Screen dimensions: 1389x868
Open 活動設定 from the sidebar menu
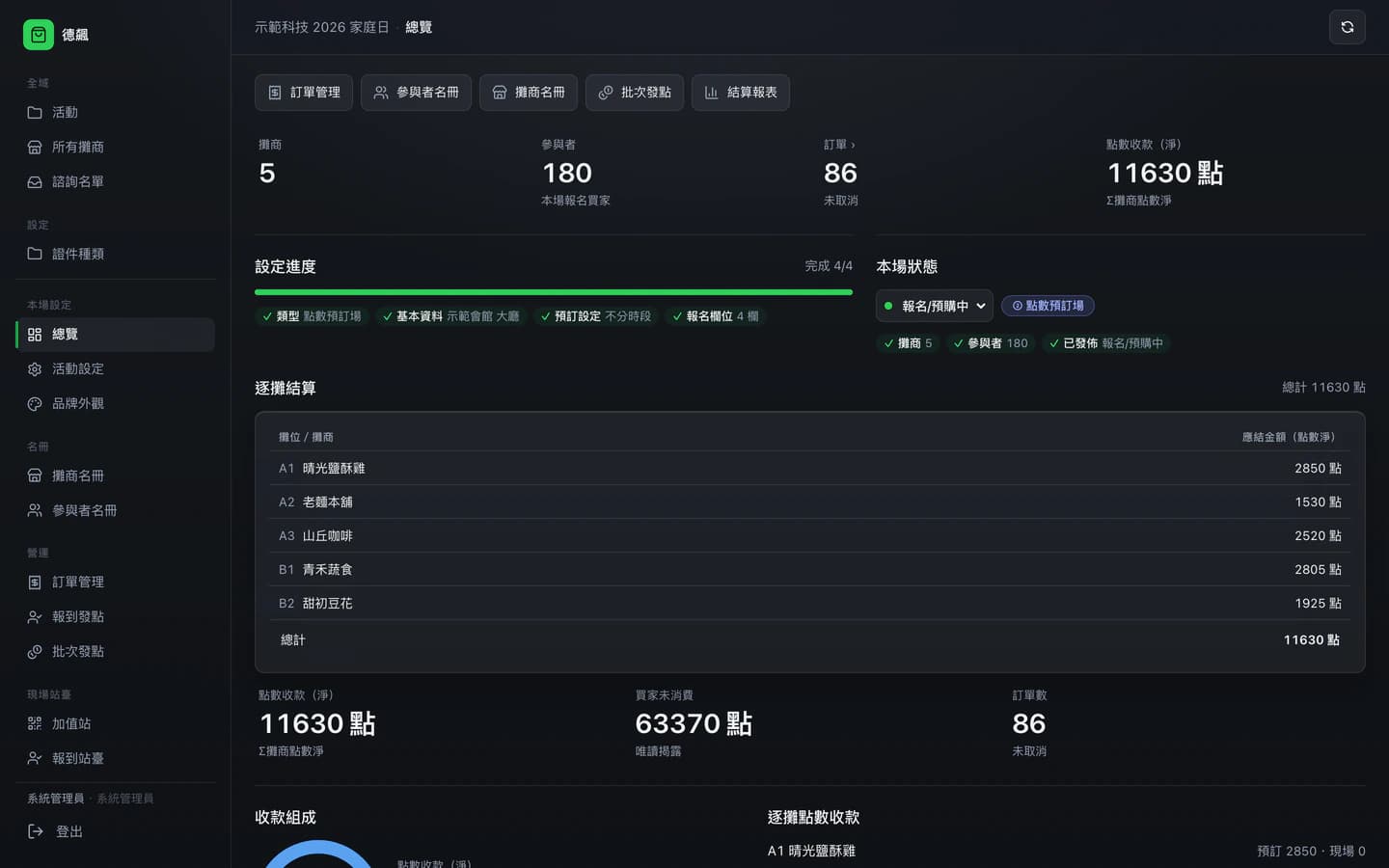click(116, 369)
